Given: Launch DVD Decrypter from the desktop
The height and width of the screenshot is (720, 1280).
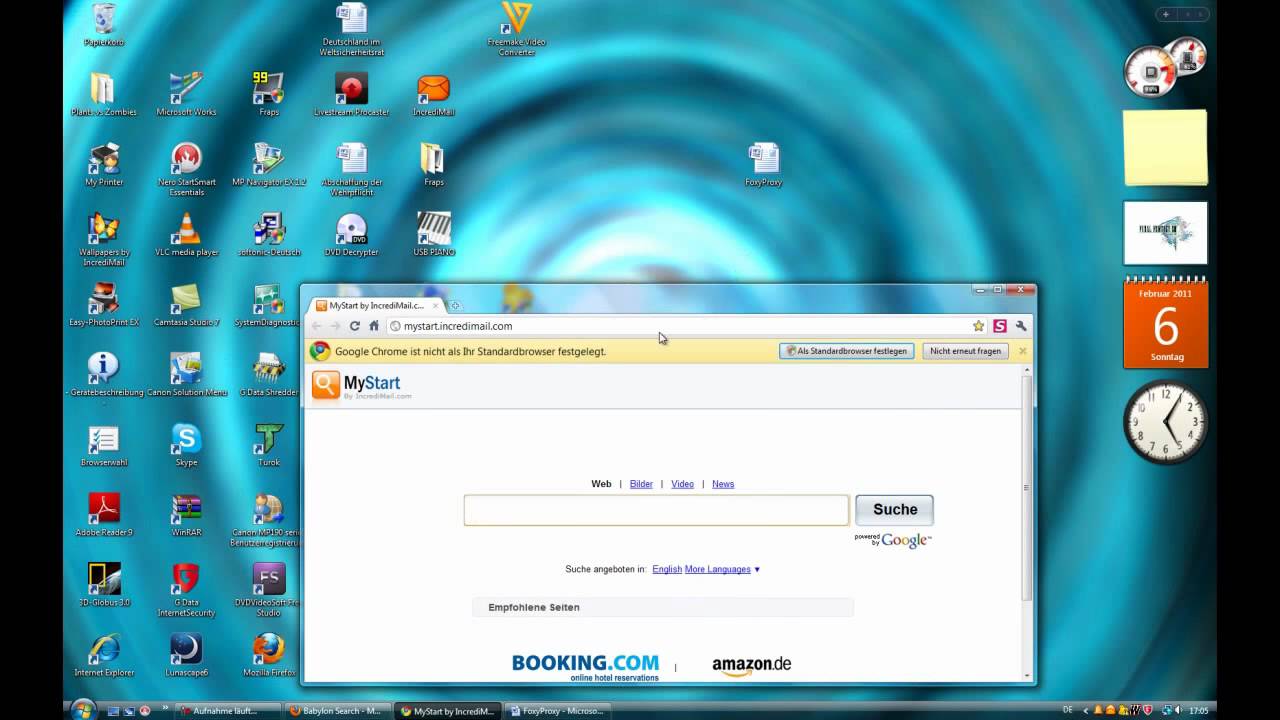Looking at the screenshot, I should tap(351, 234).
